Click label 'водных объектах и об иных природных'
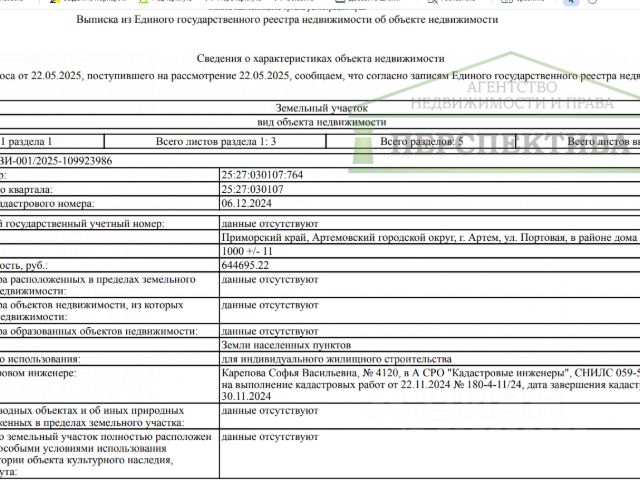This screenshot has height=480, width=640. coord(92,411)
